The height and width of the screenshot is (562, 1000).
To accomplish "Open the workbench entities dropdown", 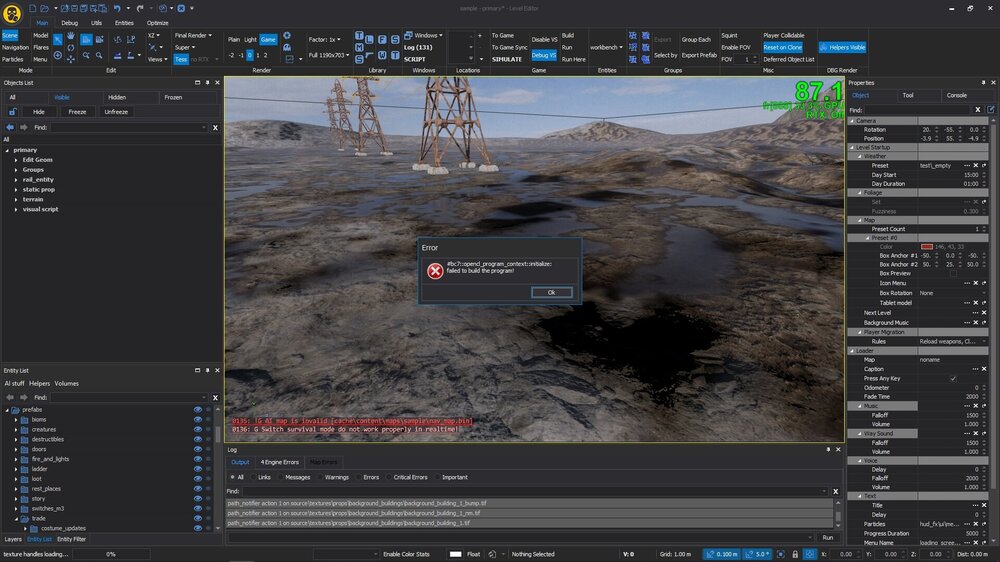I will (x=606, y=47).
